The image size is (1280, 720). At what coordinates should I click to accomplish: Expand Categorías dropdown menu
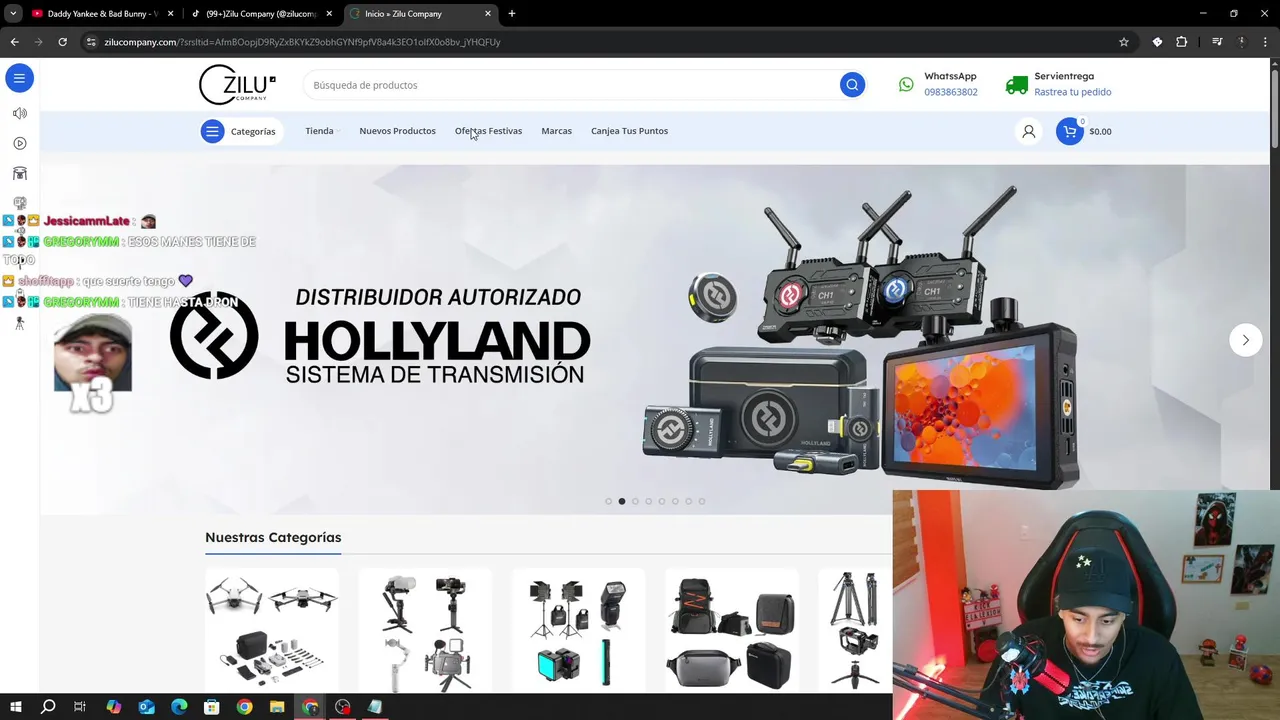click(240, 131)
